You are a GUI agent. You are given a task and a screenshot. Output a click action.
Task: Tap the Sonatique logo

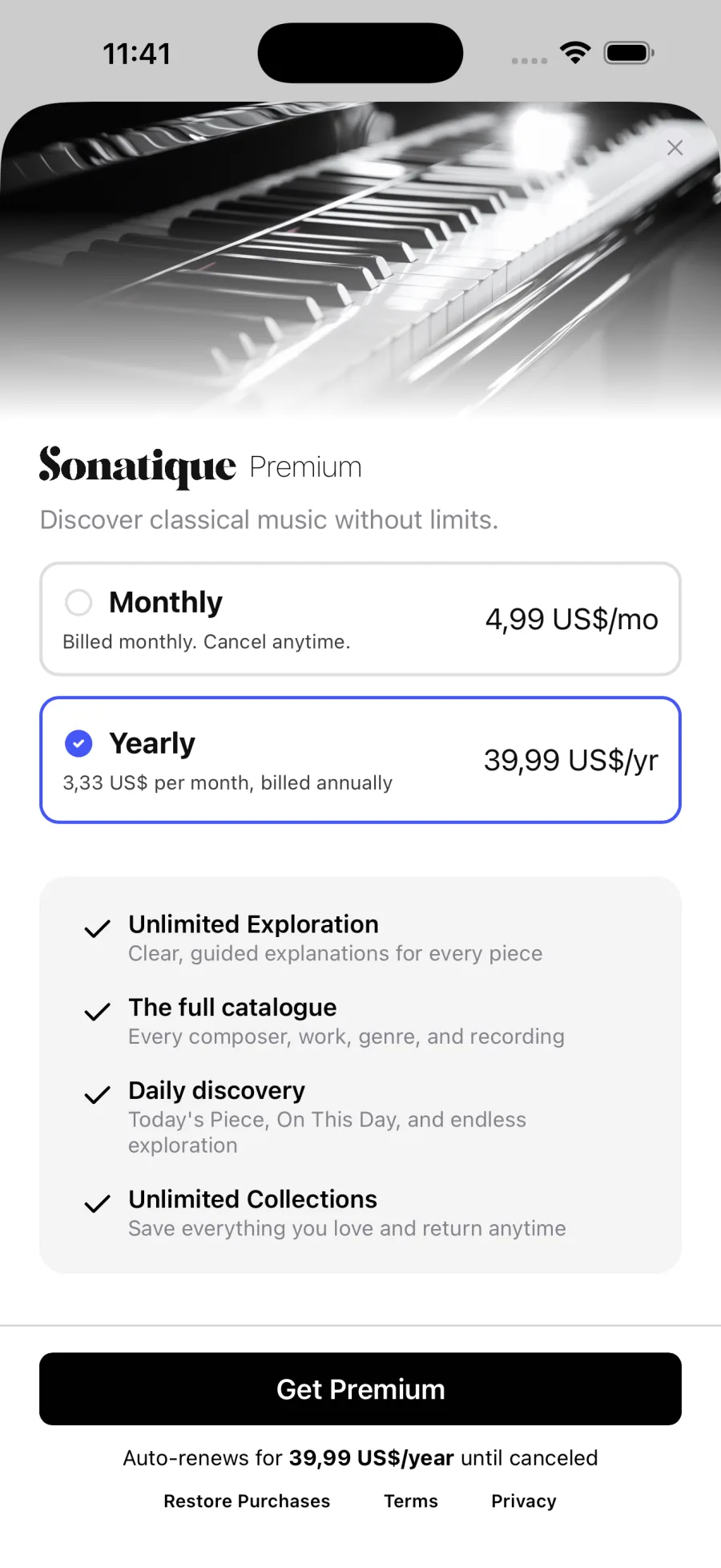(138, 467)
